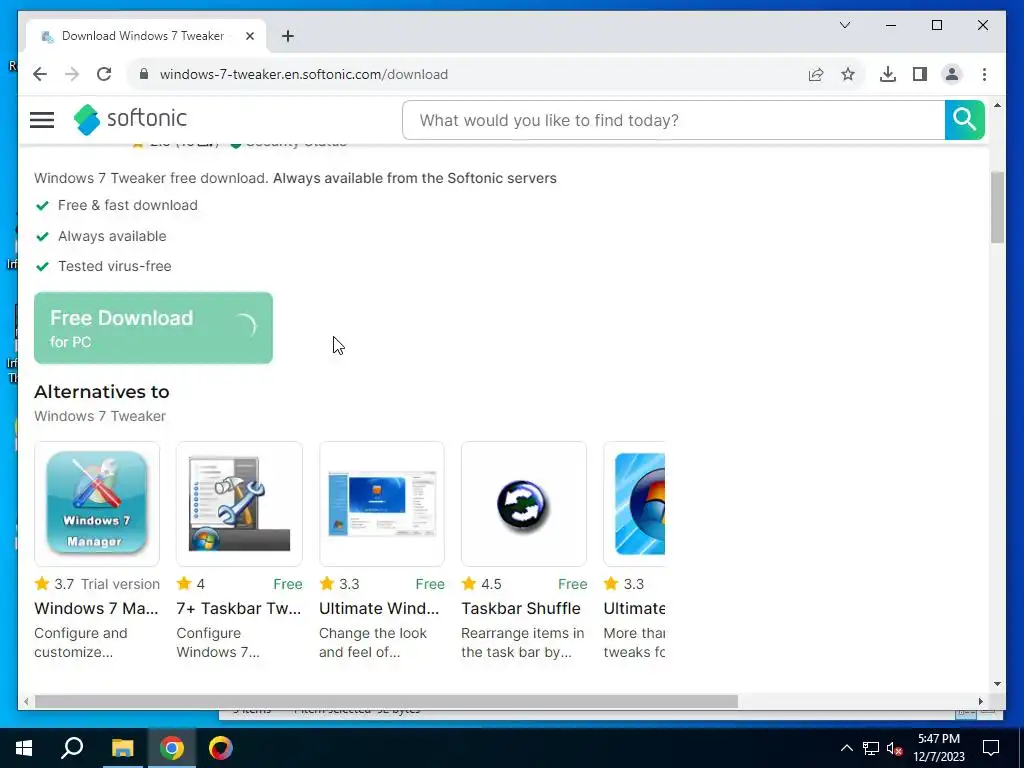Click 'Trial version' label under Windows 7 Manager
Image resolution: width=1024 pixels, height=768 pixels.
(120, 584)
